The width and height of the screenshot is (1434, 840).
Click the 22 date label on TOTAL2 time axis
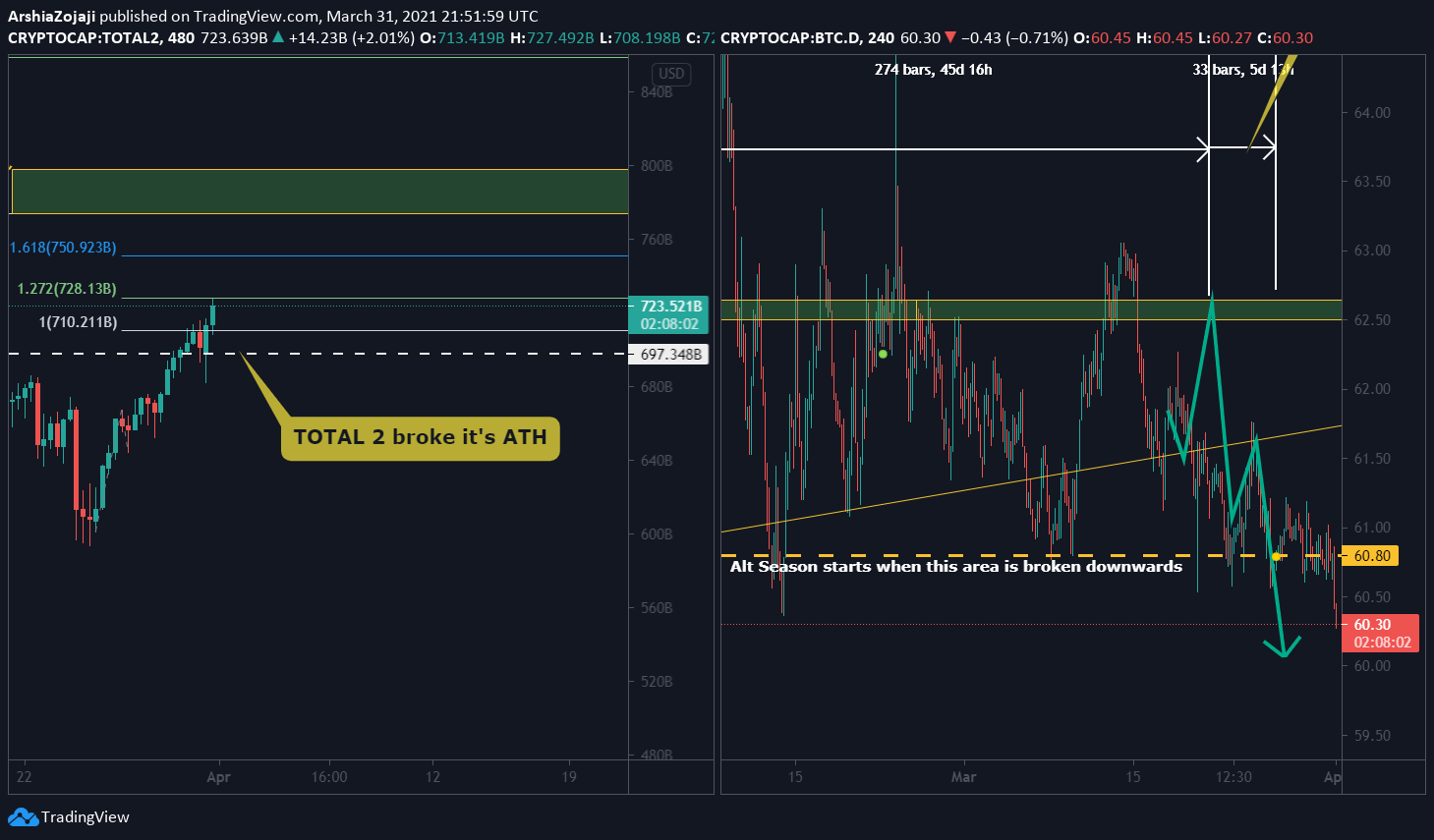[x=24, y=777]
